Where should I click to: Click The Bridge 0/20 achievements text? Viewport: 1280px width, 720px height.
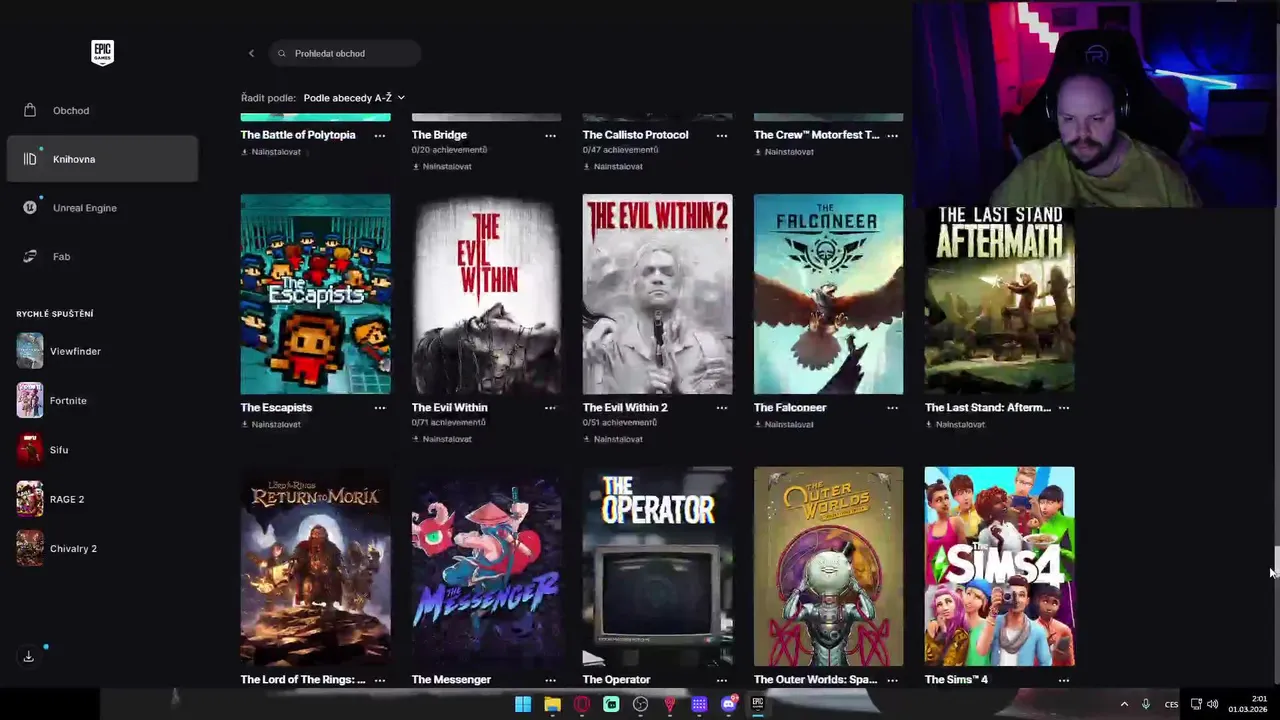tap(450, 150)
